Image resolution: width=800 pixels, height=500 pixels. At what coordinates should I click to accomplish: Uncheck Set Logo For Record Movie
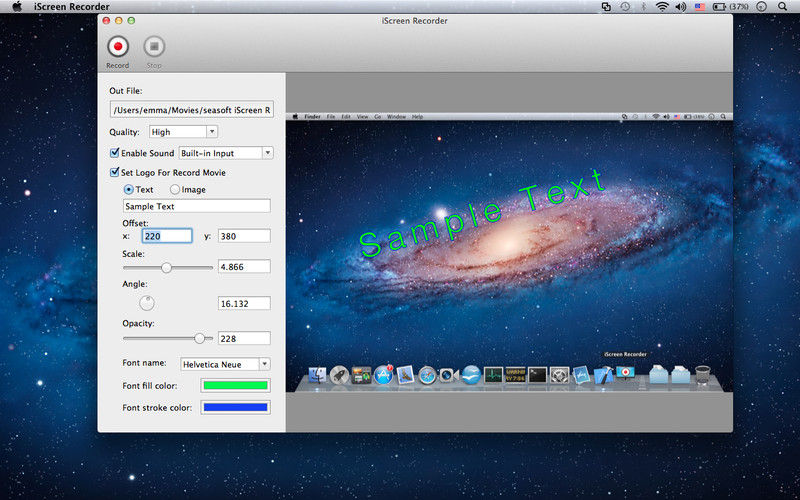[x=115, y=172]
